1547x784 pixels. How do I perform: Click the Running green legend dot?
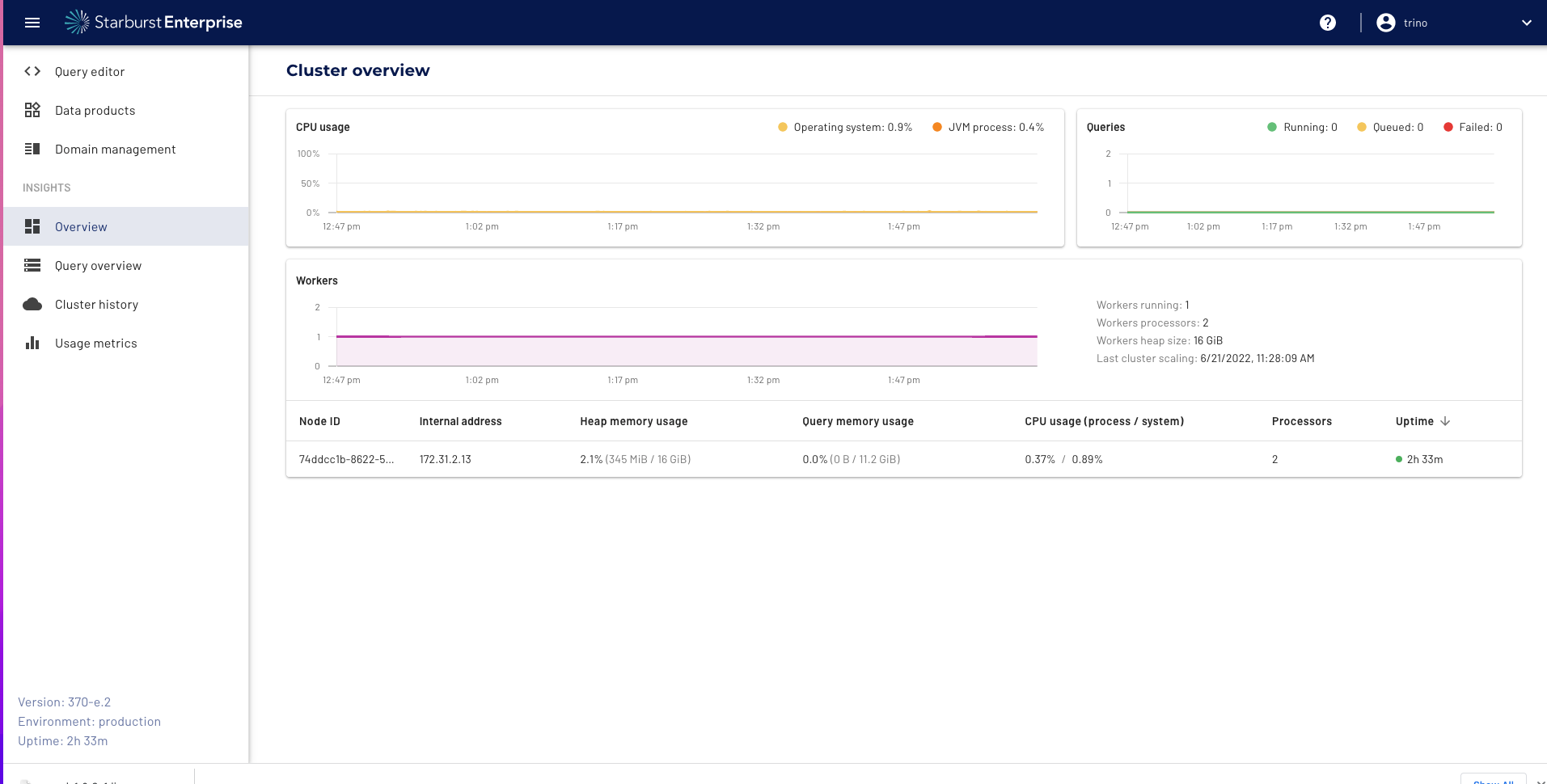pyautogui.click(x=1272, y=127)
